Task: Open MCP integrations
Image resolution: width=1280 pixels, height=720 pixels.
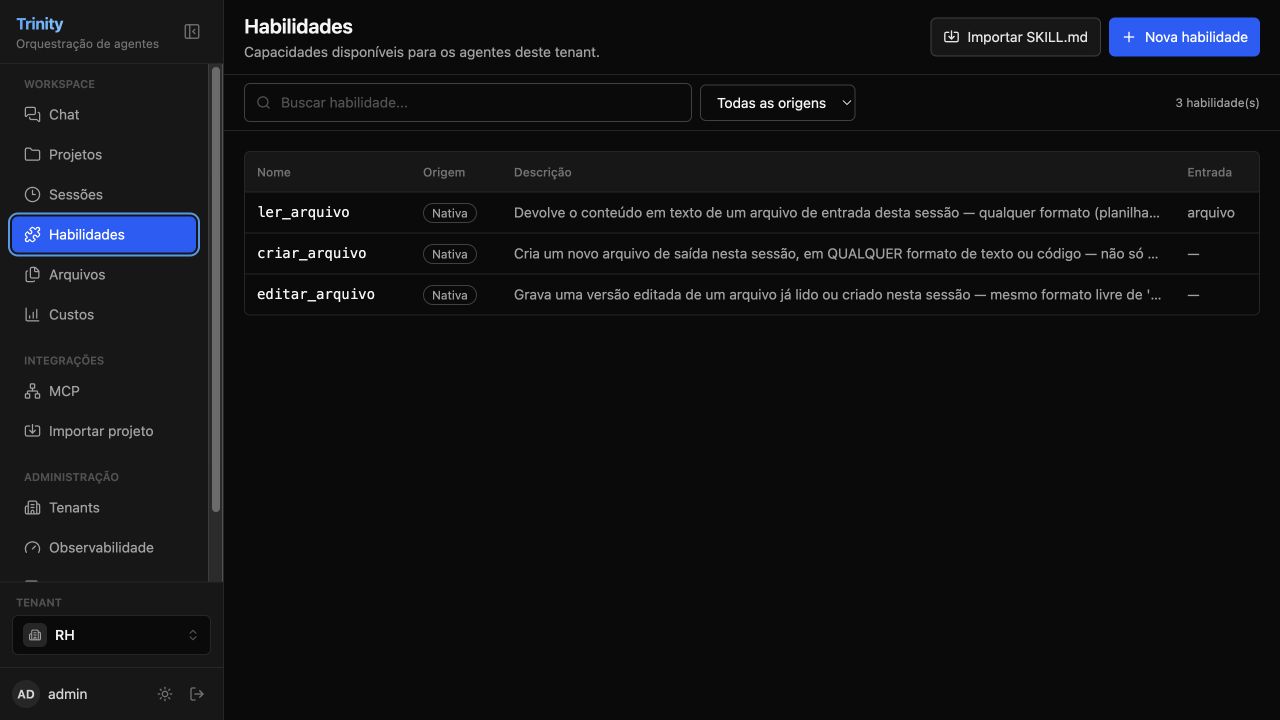Action: click(104, 391)
